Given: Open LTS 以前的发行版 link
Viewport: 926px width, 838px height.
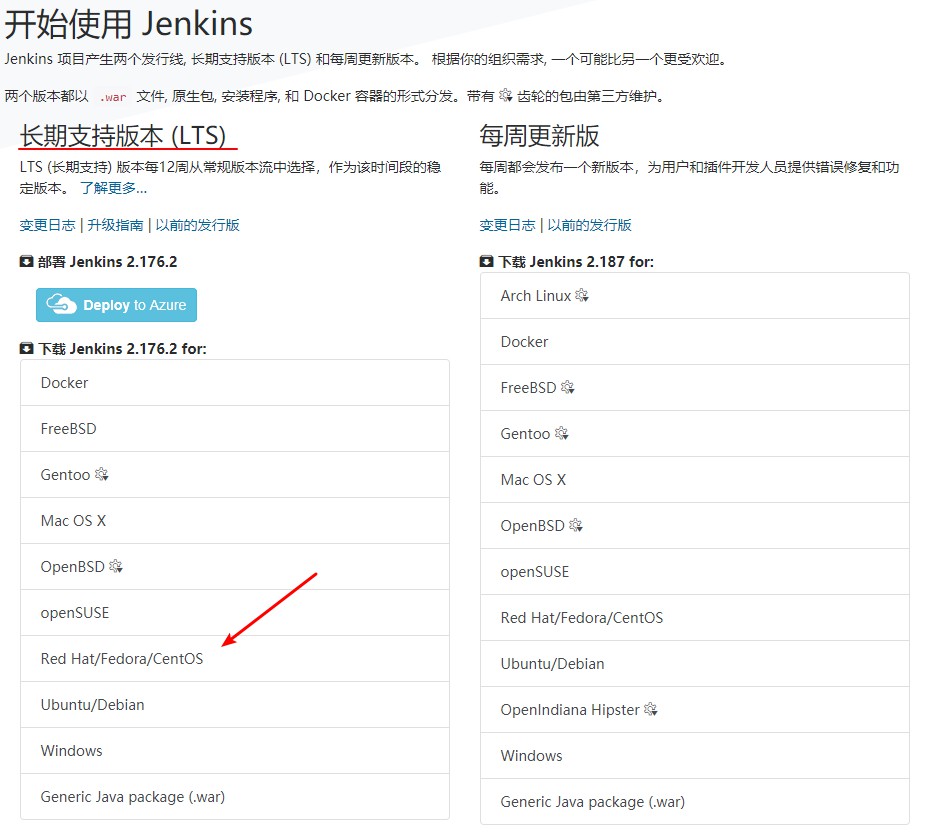Looking at the screenshot, I should coord(197,225).
